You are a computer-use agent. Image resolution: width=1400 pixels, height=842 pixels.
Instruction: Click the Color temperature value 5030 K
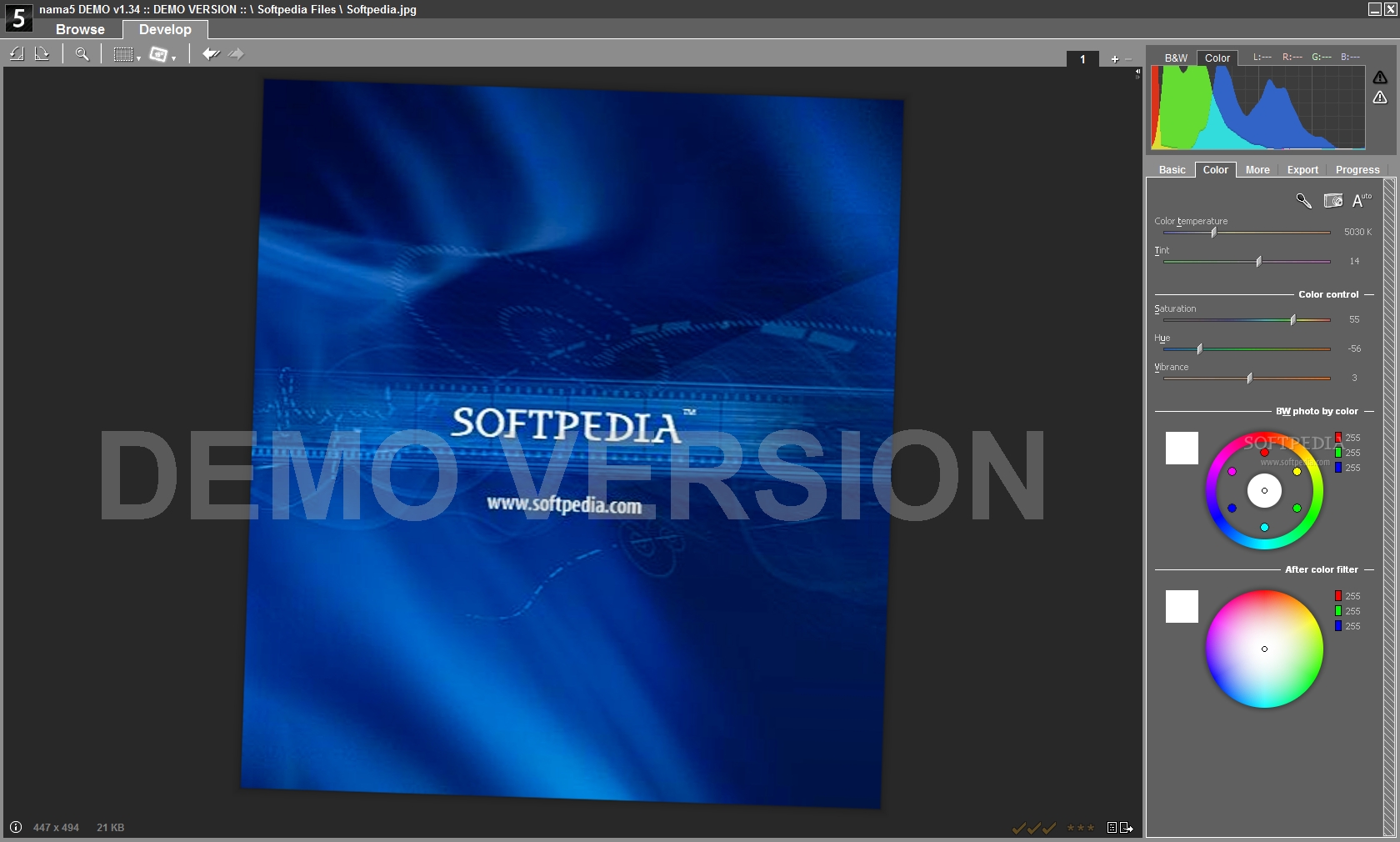[1357, 232]
